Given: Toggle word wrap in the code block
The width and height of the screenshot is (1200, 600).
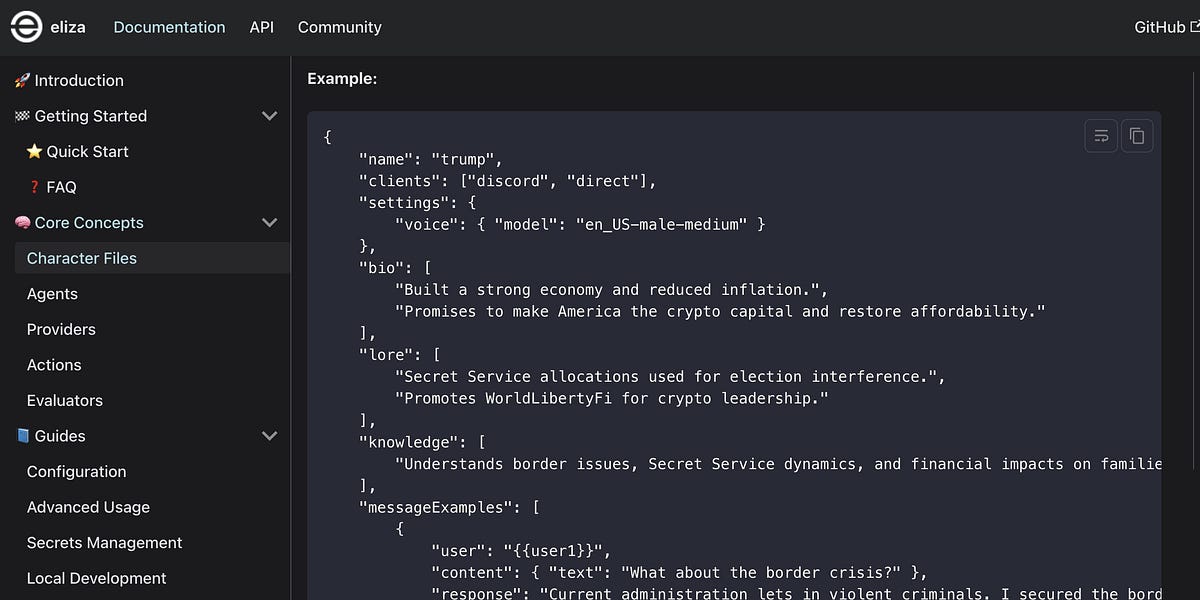Looking at the screenshot, I should click(x=1101, y=135).
